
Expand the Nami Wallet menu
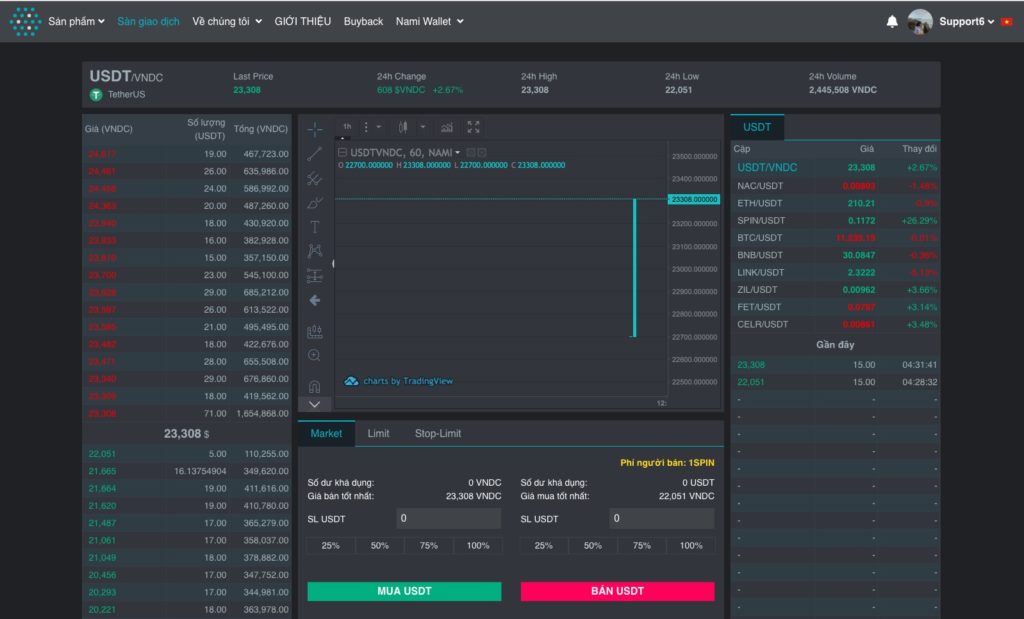click(x=430, y=22)
